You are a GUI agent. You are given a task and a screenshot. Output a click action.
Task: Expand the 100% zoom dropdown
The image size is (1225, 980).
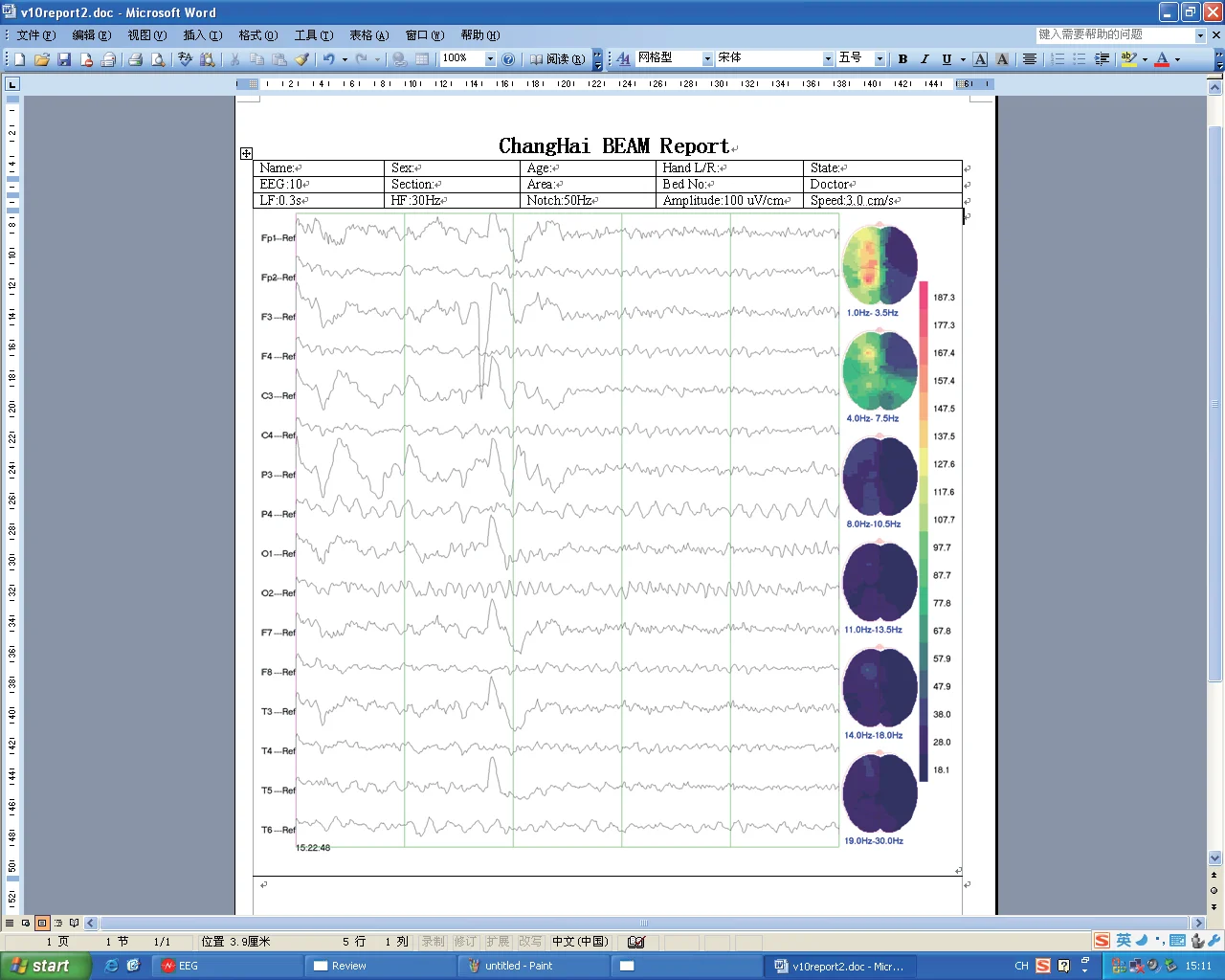(x=490, y=59)
